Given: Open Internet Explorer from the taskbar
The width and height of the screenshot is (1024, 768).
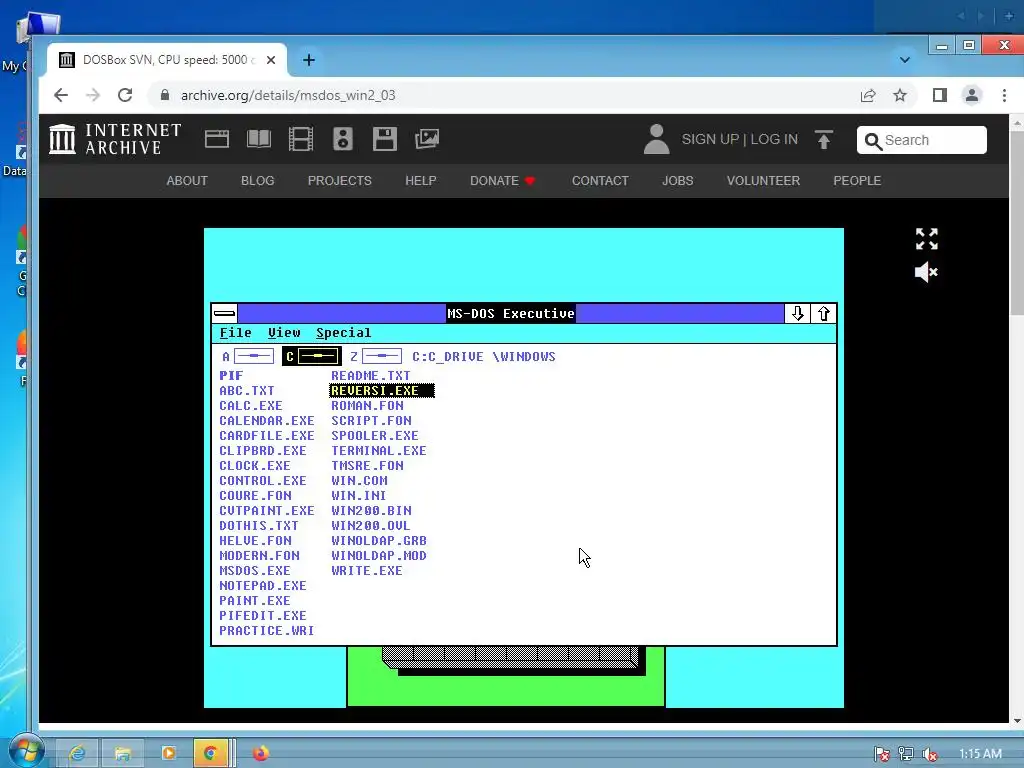Looking at the screenshot, I should 77,754.
